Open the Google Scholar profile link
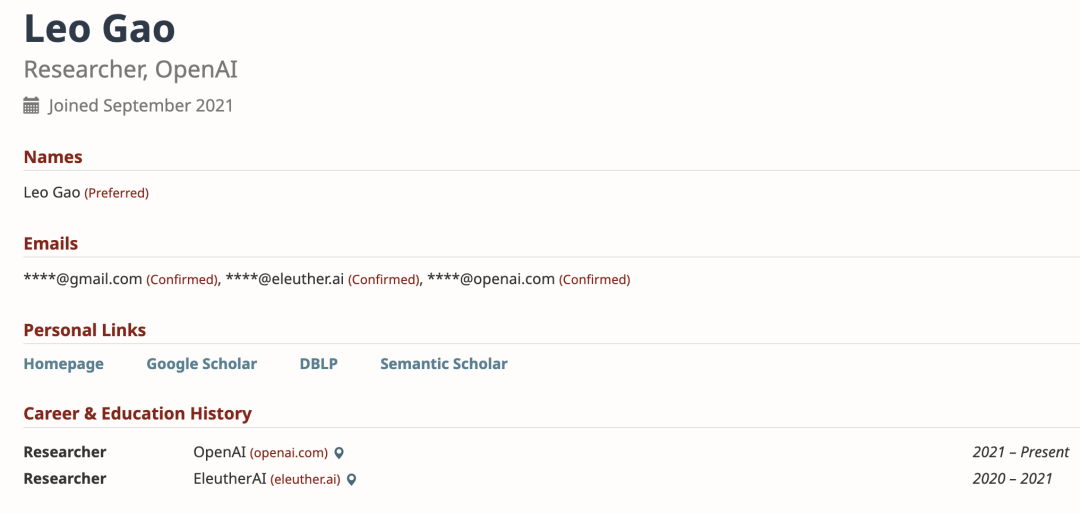Screen dimensions: 1080x513 click(201, 364)
